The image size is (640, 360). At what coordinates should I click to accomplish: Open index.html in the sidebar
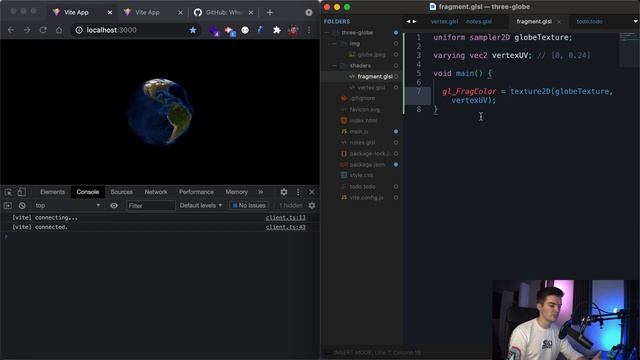click(x=363, y=121)
